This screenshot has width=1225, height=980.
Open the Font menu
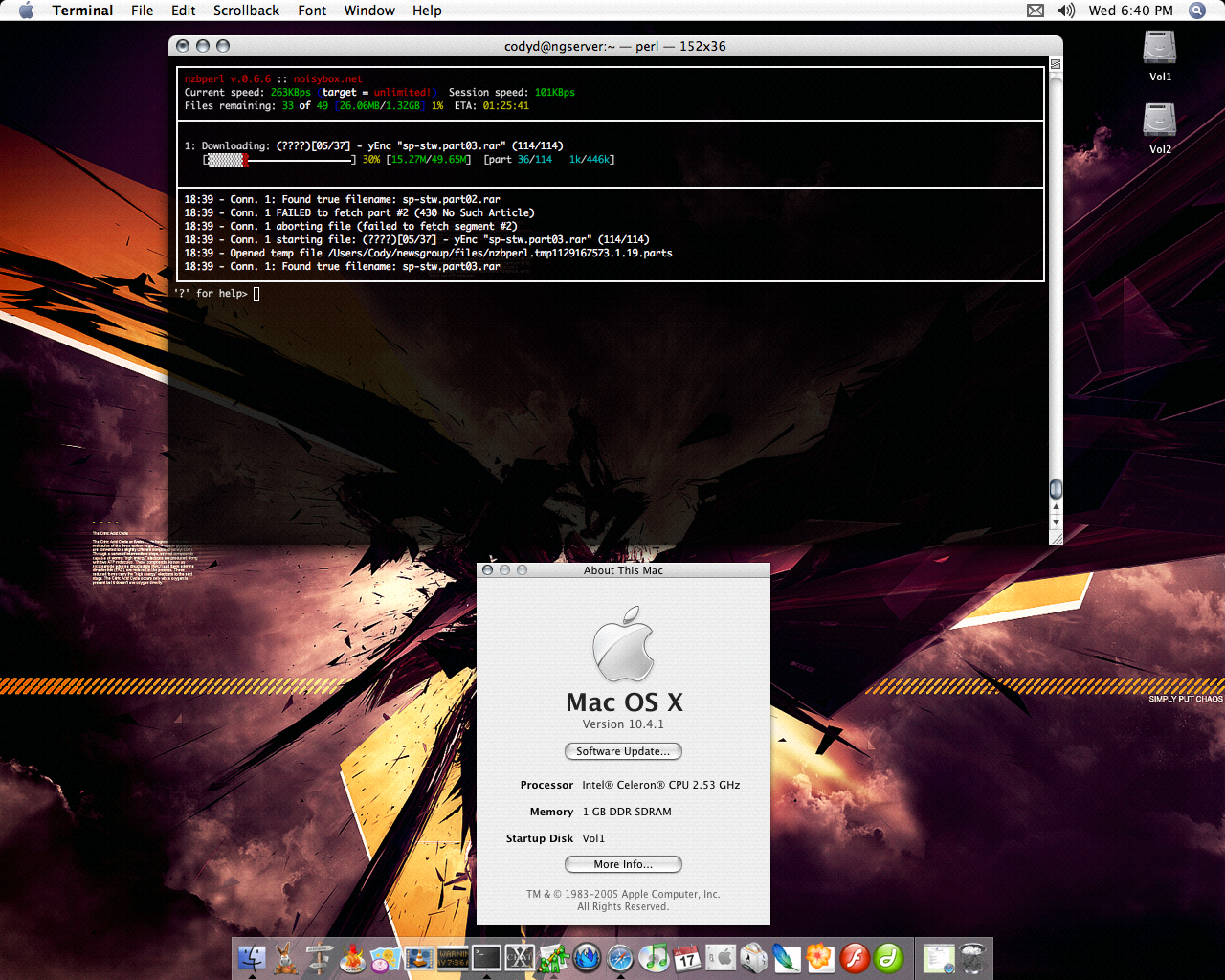pos(312,11)
